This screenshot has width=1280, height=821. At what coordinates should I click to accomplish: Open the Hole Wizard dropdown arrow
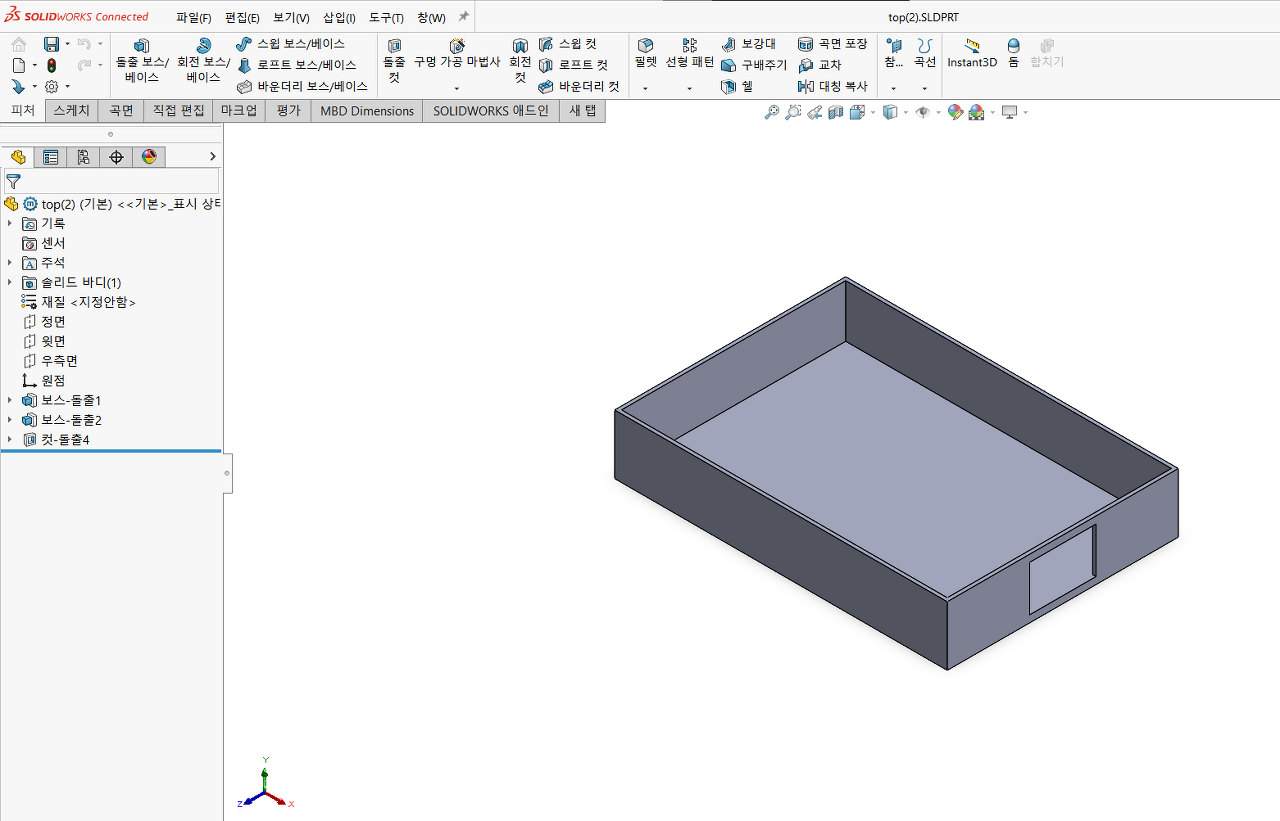coord(457,88)
